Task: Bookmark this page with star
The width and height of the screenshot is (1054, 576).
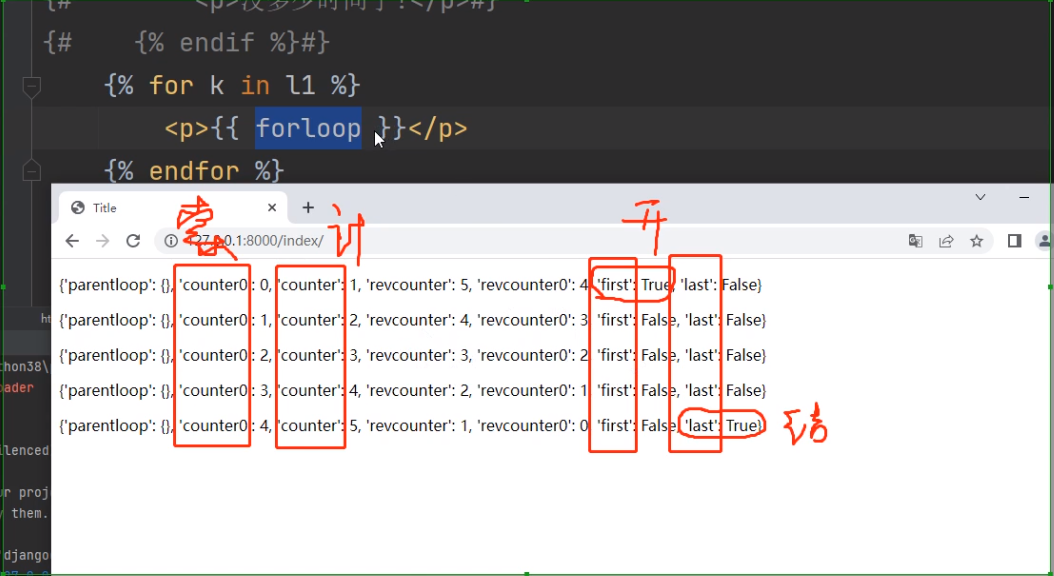Action: pos(977,241)
